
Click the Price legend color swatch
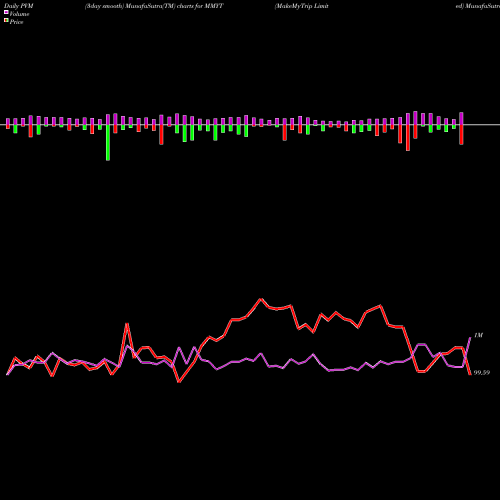pos(6,20)
